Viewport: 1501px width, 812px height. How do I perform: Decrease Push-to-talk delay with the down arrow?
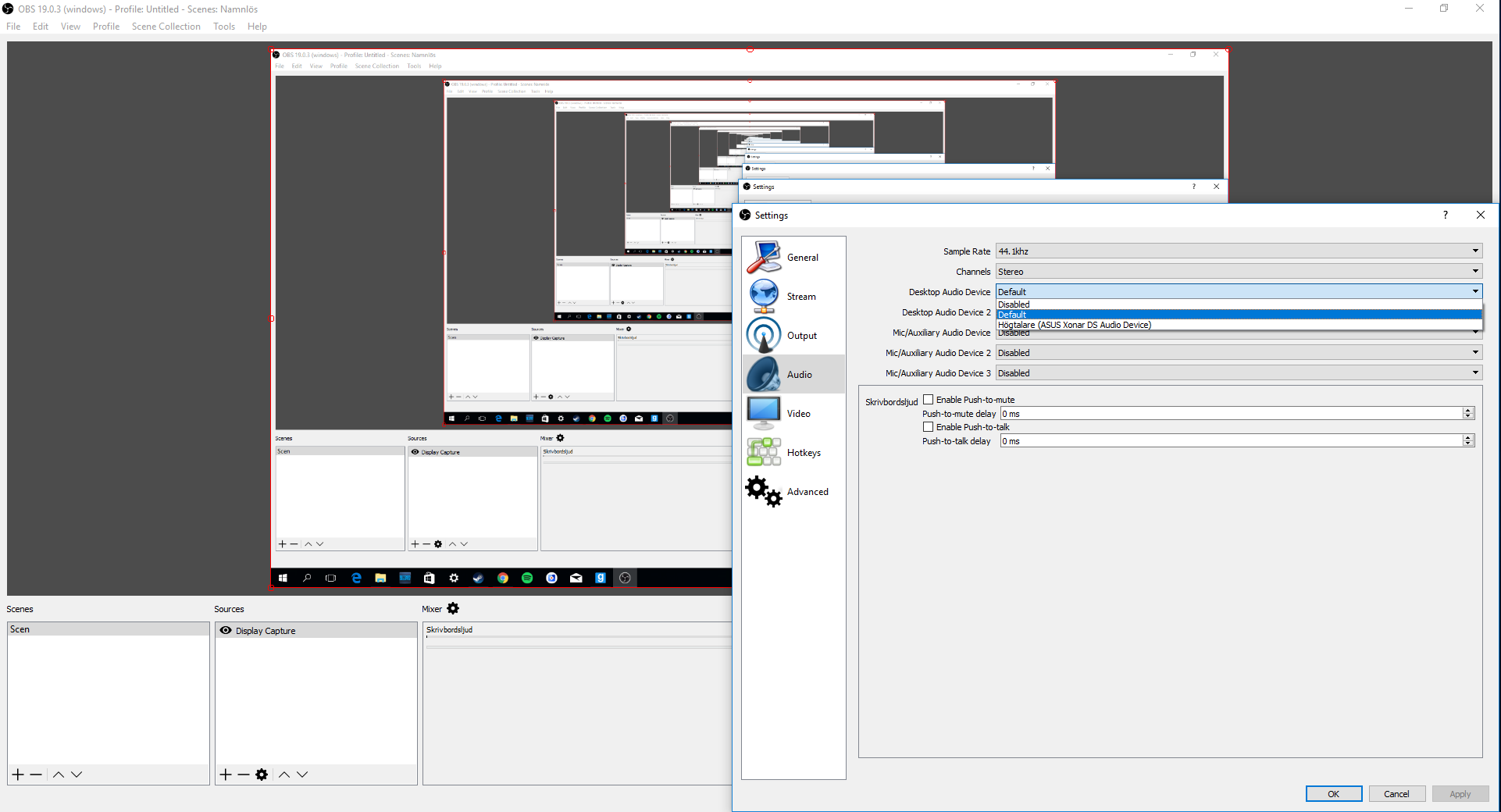click(1468, 444)
